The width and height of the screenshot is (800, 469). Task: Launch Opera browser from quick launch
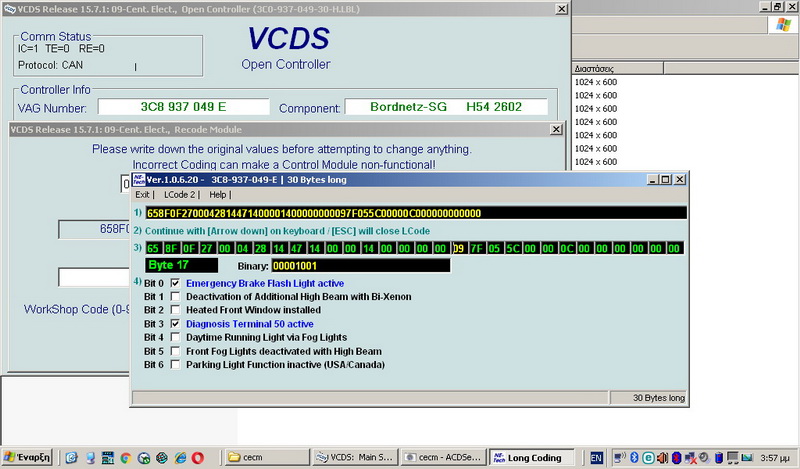197,458
